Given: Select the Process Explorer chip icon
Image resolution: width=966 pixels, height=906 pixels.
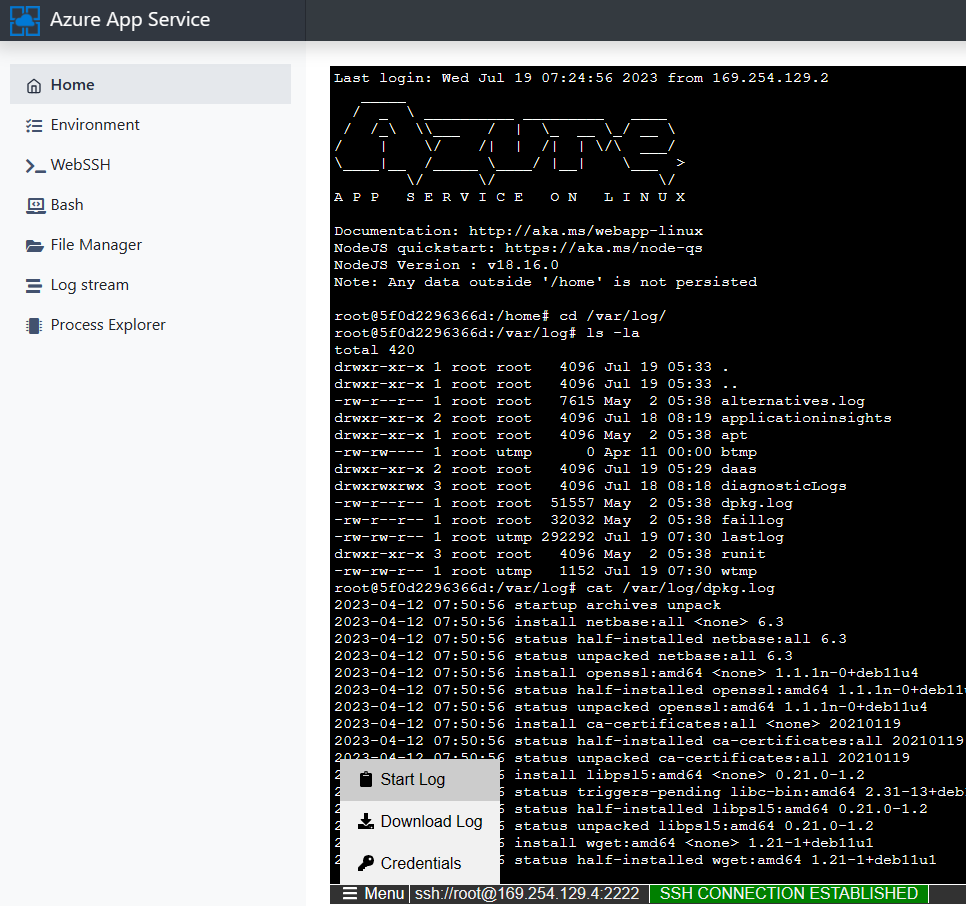Looking at the screenshot, I should pos(34,325).
